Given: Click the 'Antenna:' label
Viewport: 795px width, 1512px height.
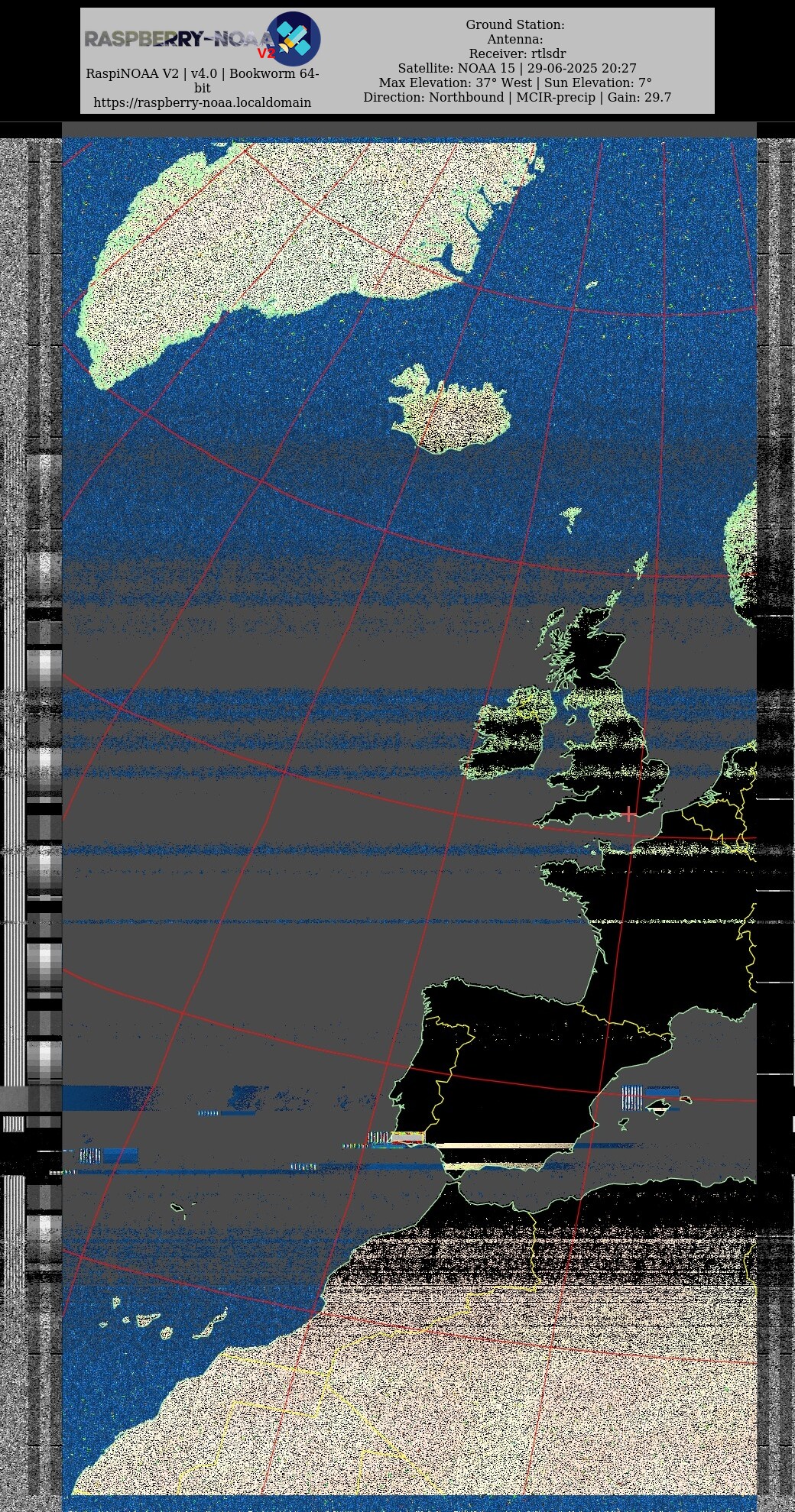Looking at the screenshot, I should point(515,40).
